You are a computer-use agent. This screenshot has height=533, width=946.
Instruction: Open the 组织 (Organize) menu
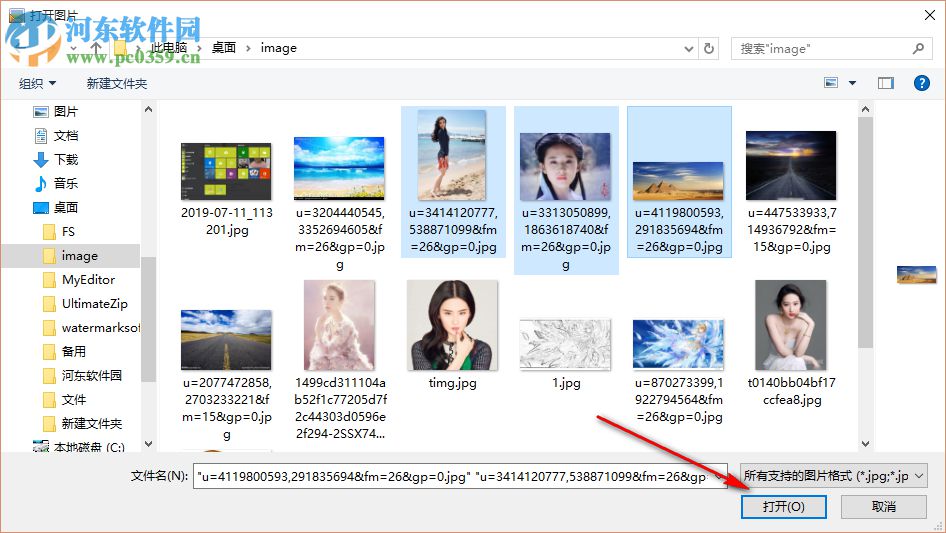[x=38, y=84]
